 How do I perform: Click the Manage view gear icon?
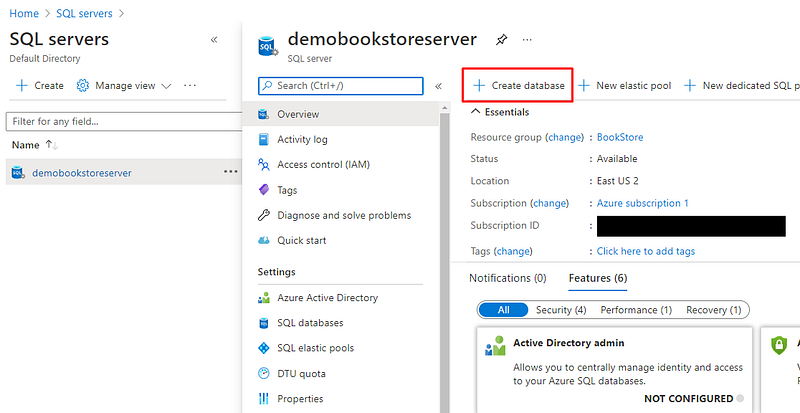coord(82,86)
